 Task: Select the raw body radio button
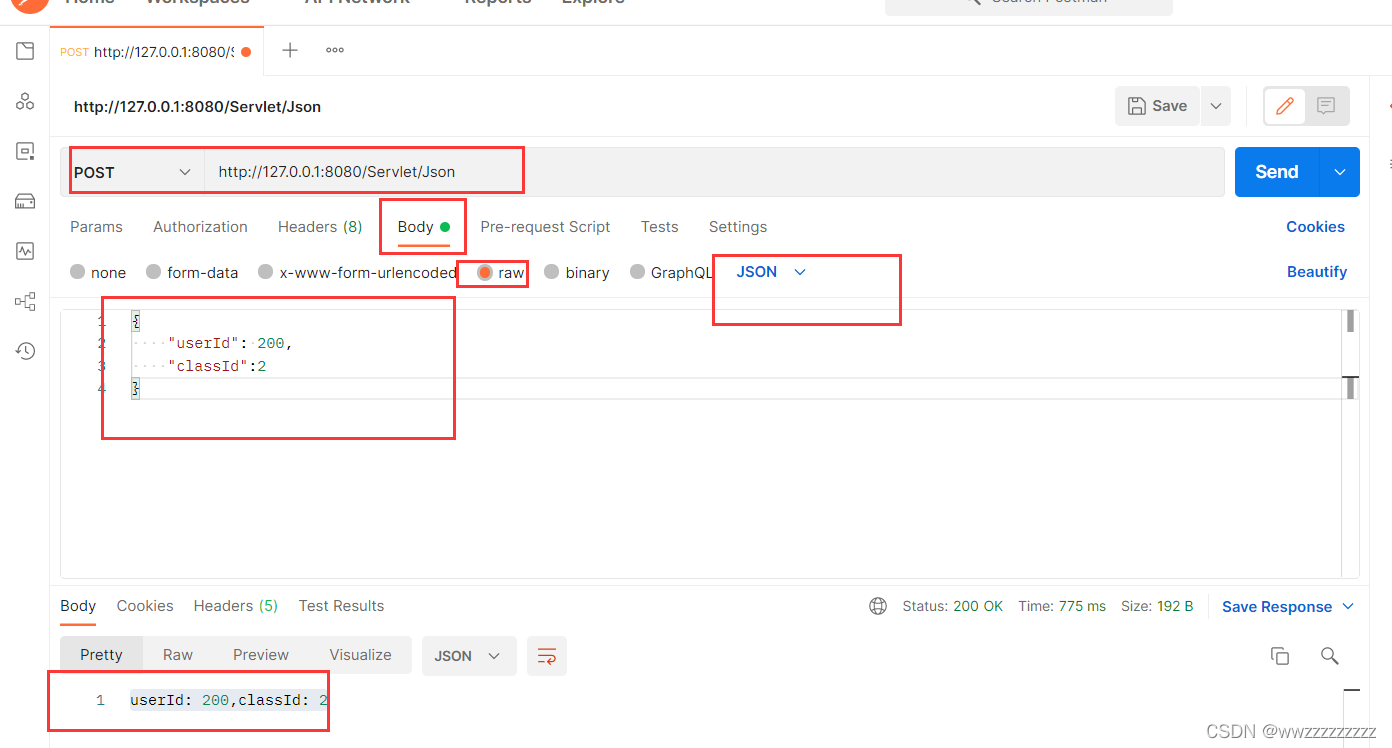tap(485, 272)
